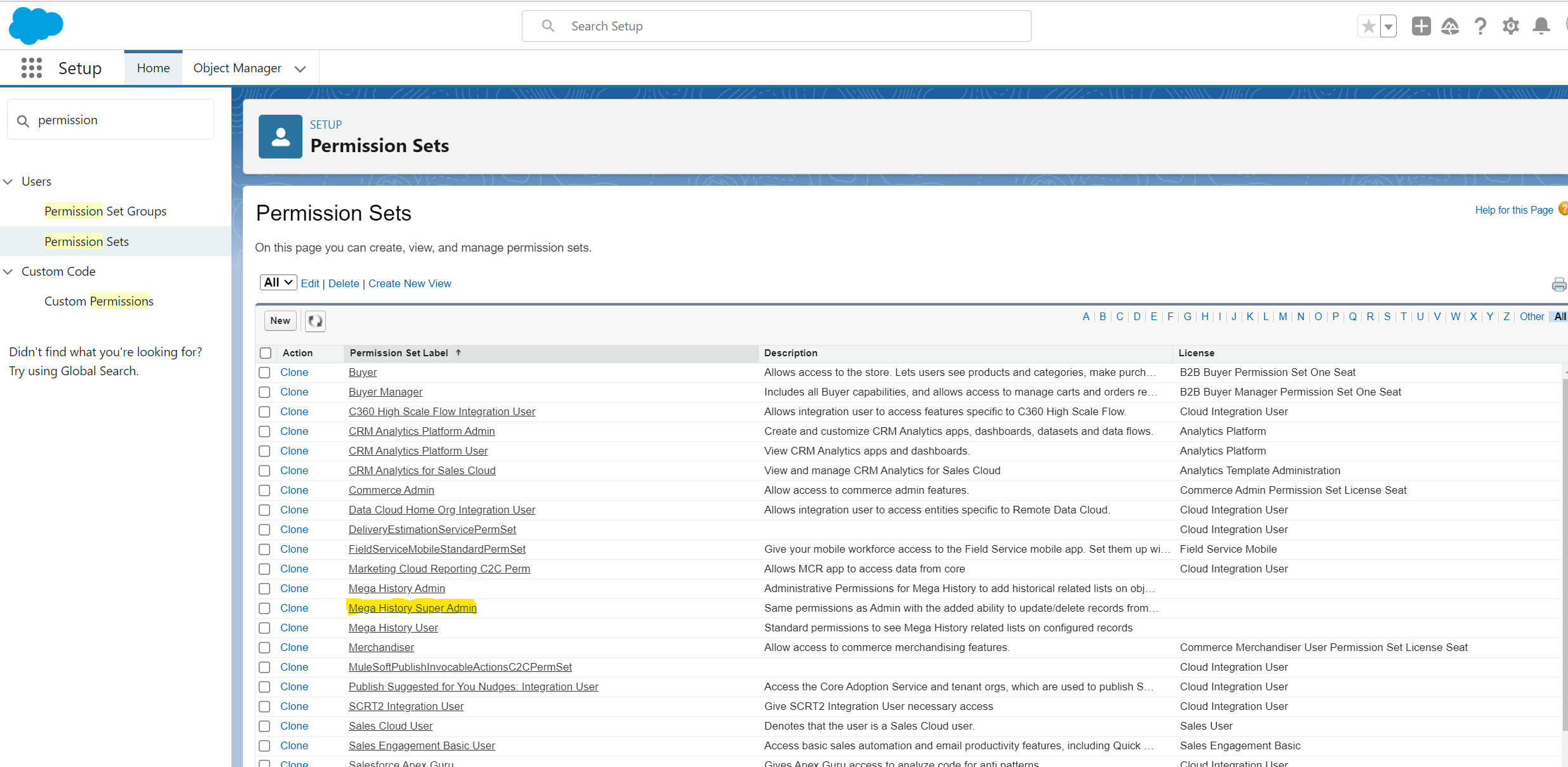Open the setup gear menu
The height and width of the screenshot is (767, 1568).
click(1511, 26)
